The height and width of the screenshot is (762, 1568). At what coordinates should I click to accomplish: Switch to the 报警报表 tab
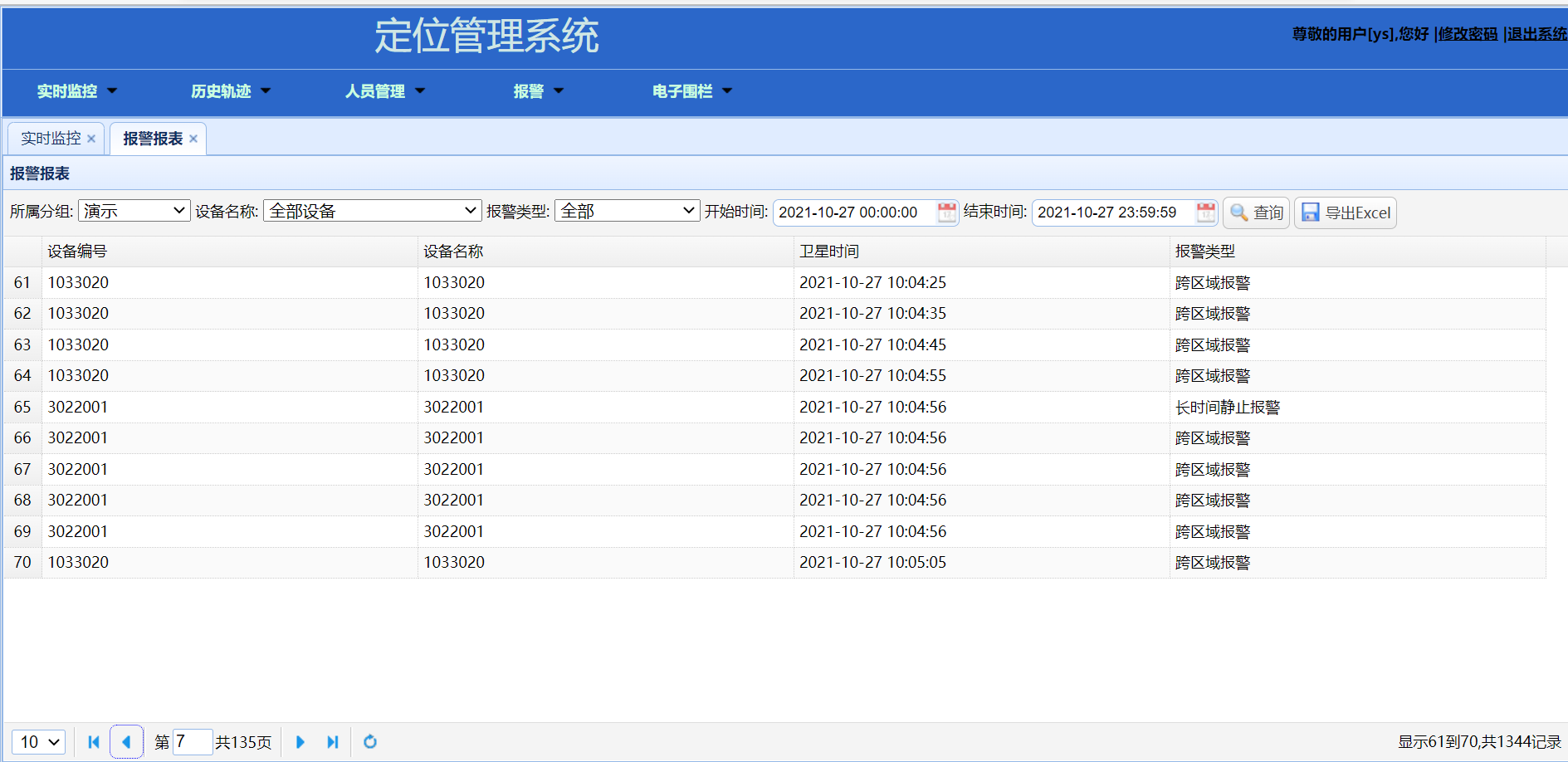[153, 139]
